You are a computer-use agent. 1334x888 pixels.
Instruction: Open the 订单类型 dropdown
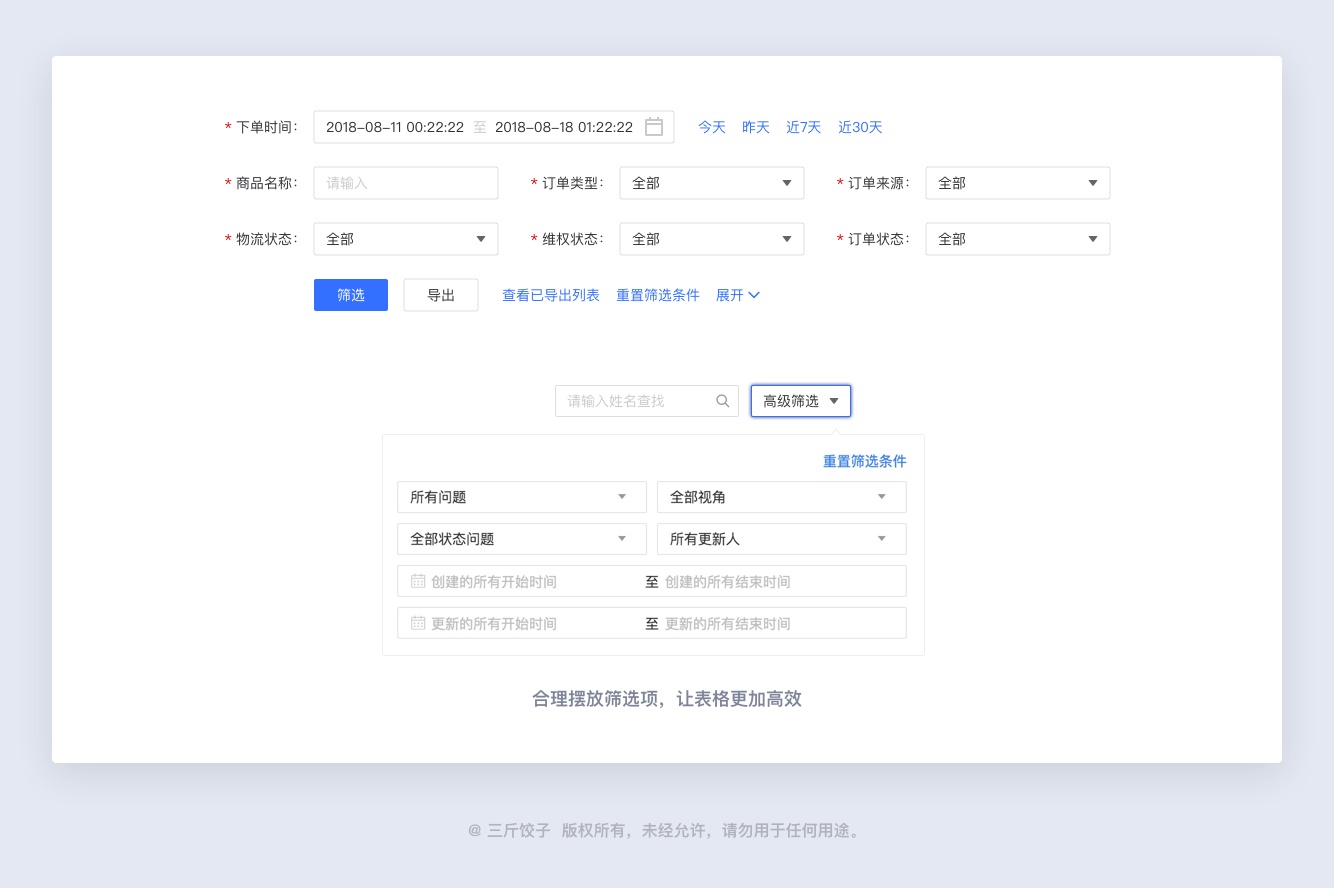pos(712,183)
